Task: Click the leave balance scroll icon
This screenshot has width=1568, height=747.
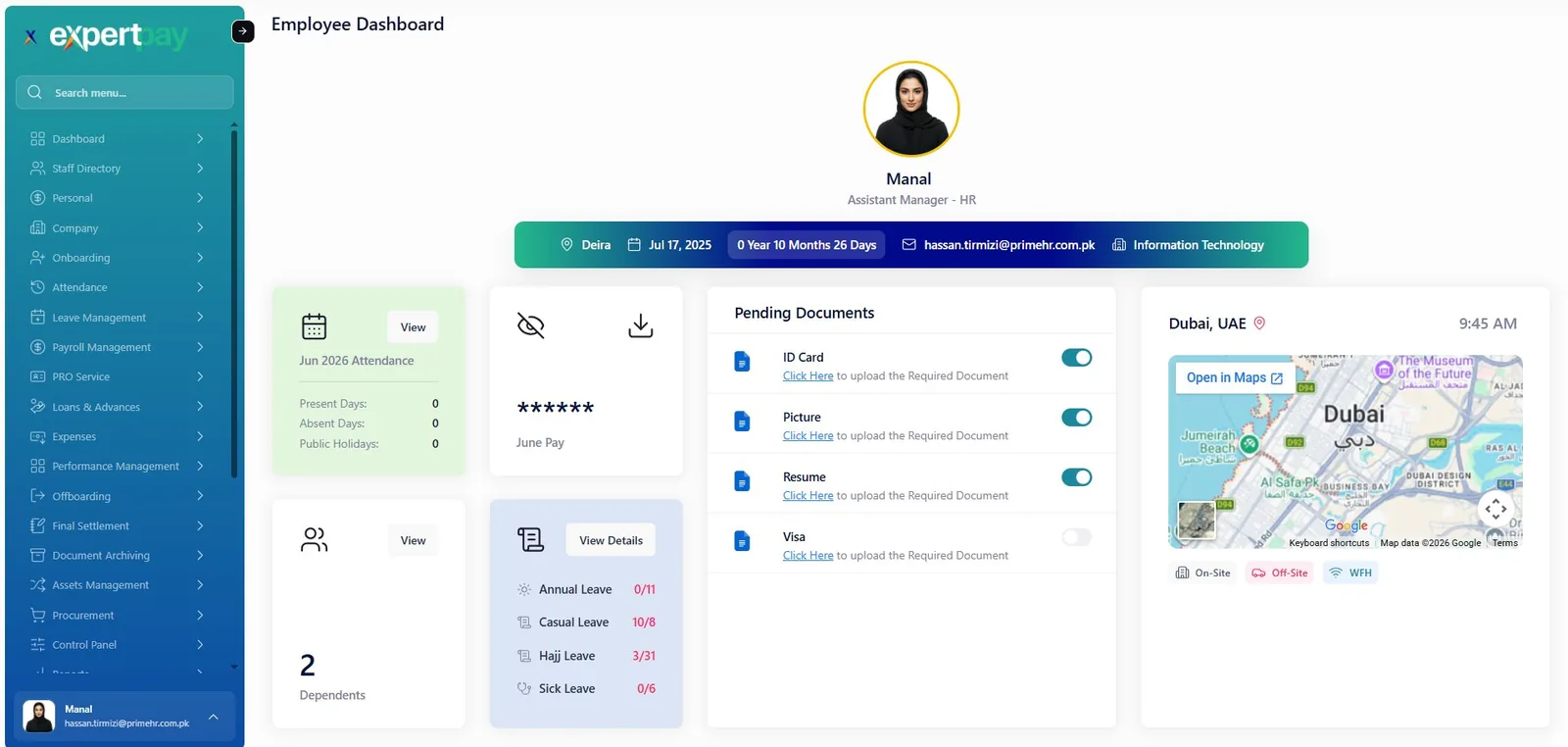Action: coord(530,539)
